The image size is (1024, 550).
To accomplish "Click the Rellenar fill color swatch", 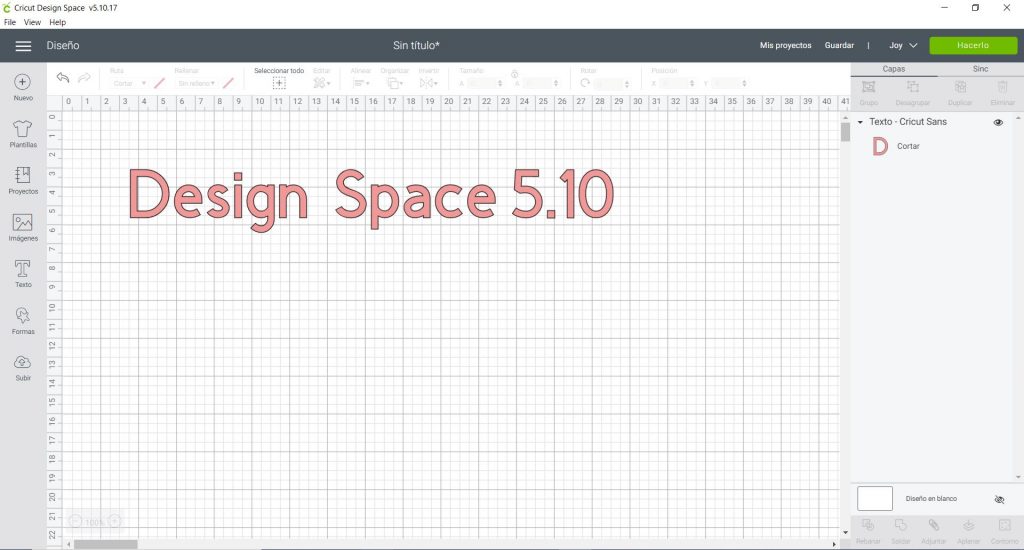I will coord(228,83).
